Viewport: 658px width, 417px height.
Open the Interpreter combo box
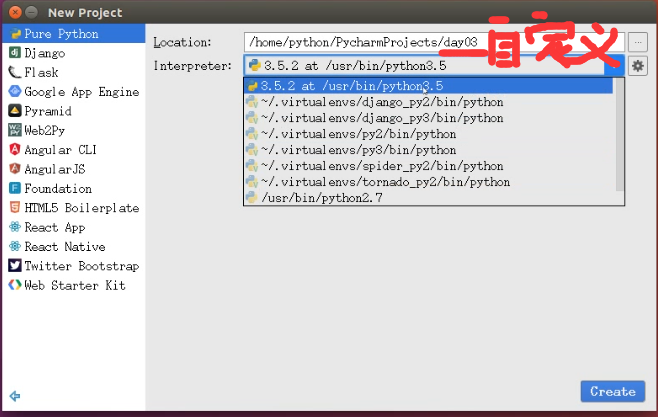click(x=434, y=66)
